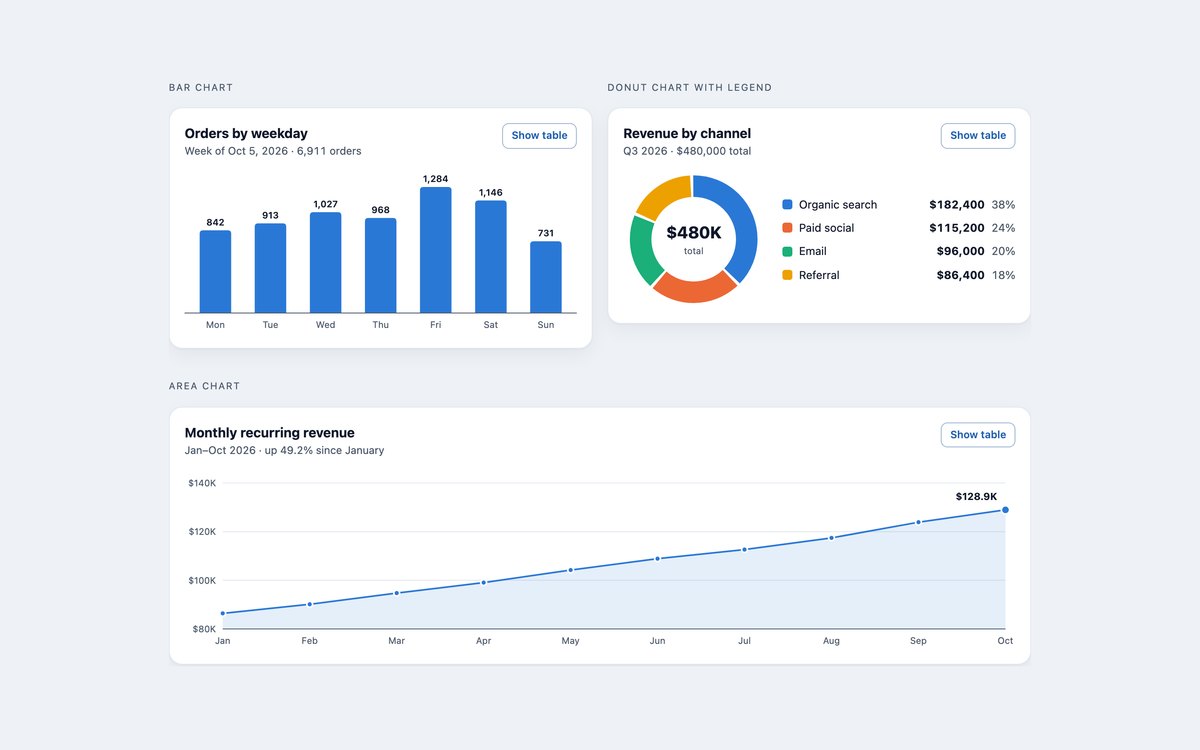Click the $100K y-axis label
1200x750 pixels.
202,581
